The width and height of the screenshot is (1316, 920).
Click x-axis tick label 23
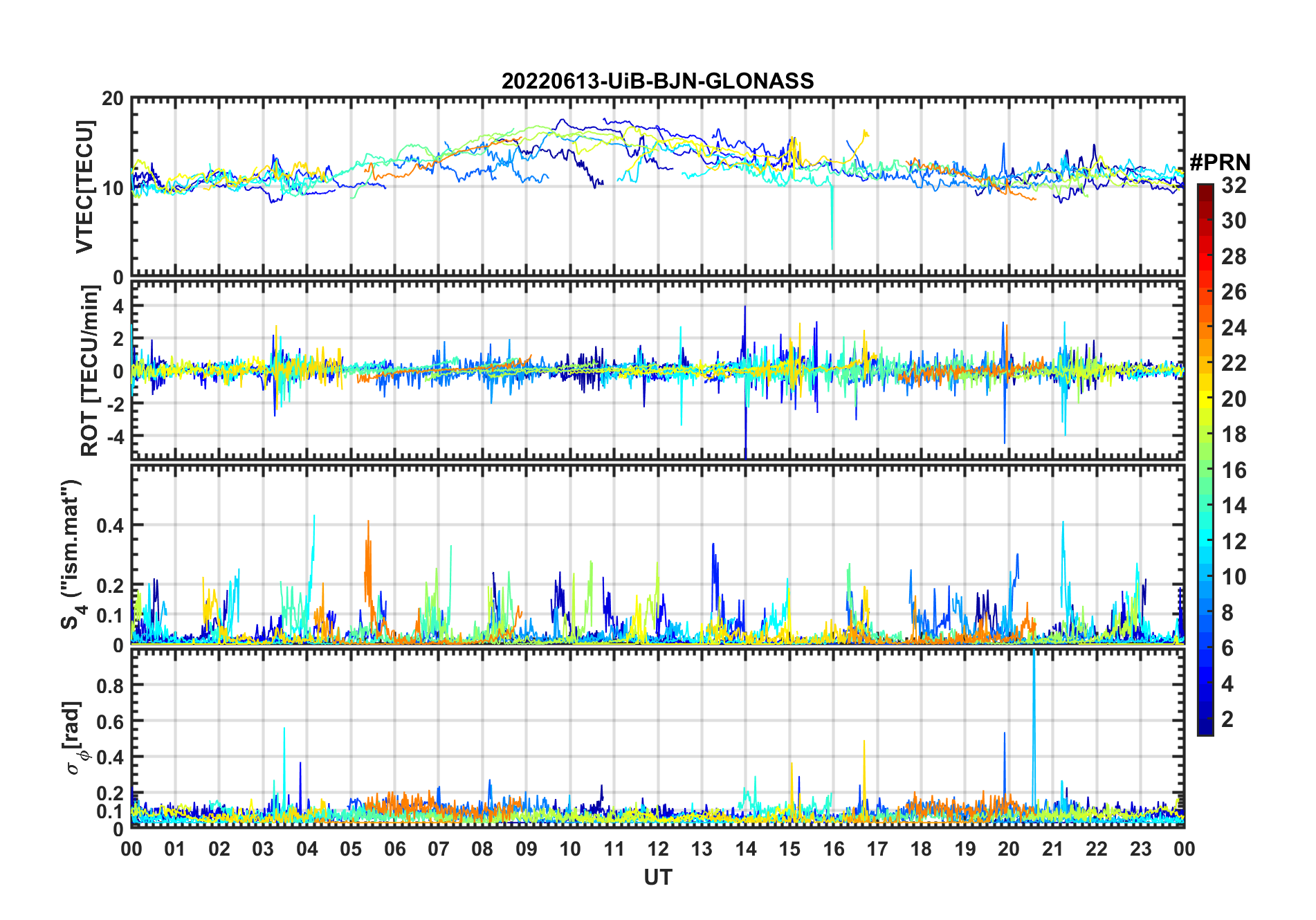1140,849
